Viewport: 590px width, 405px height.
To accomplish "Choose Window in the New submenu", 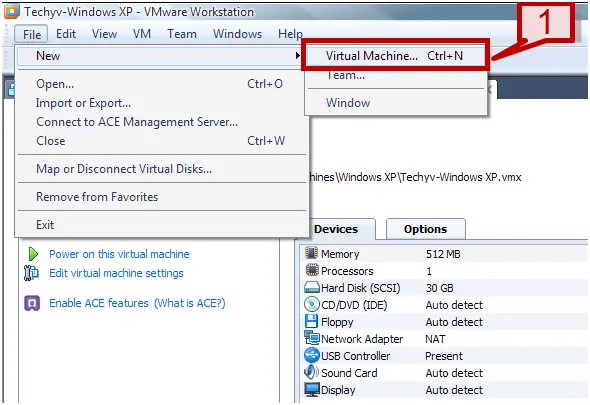I will click(396, 103).
